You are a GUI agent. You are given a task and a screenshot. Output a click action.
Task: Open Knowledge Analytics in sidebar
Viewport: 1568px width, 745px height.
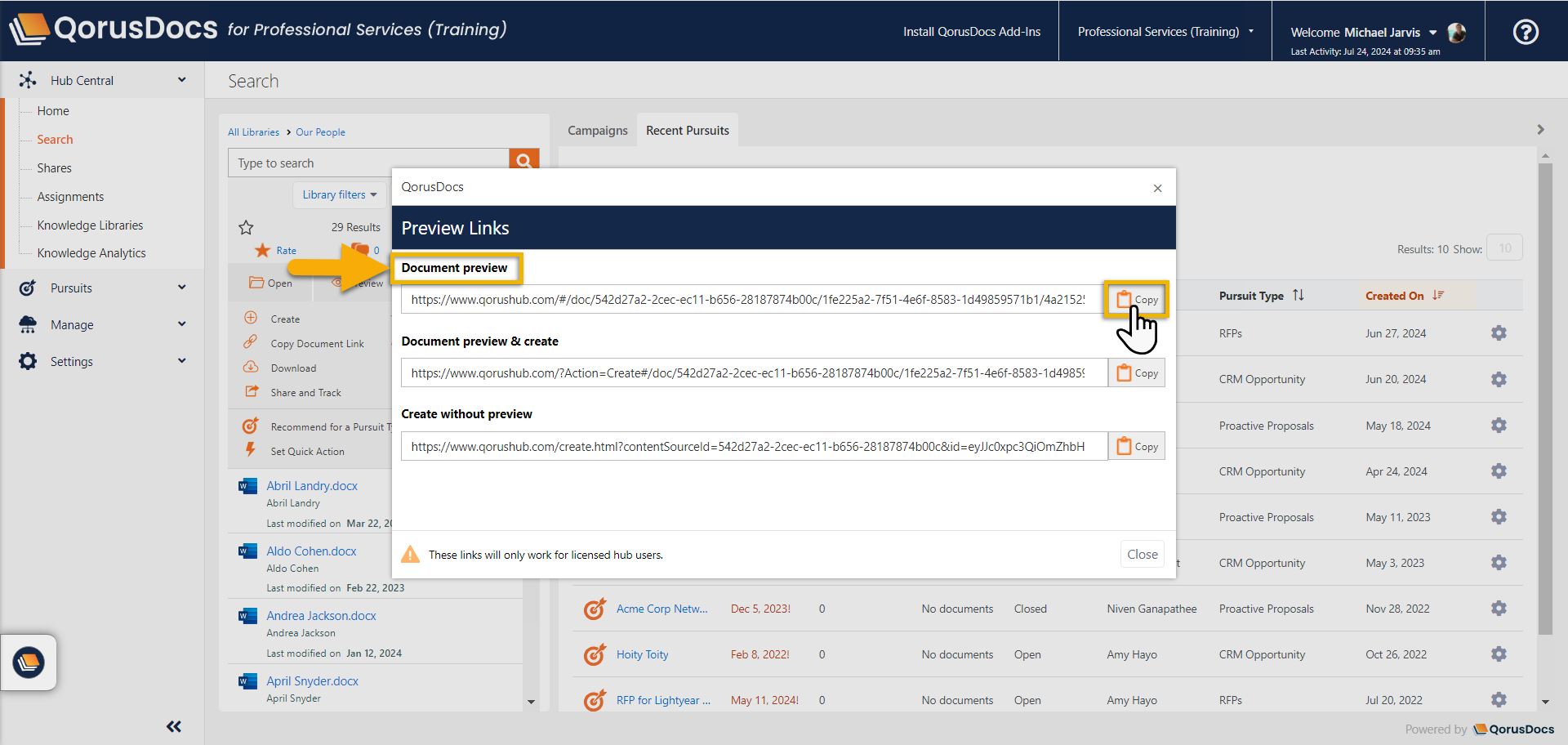coord(91,253)
